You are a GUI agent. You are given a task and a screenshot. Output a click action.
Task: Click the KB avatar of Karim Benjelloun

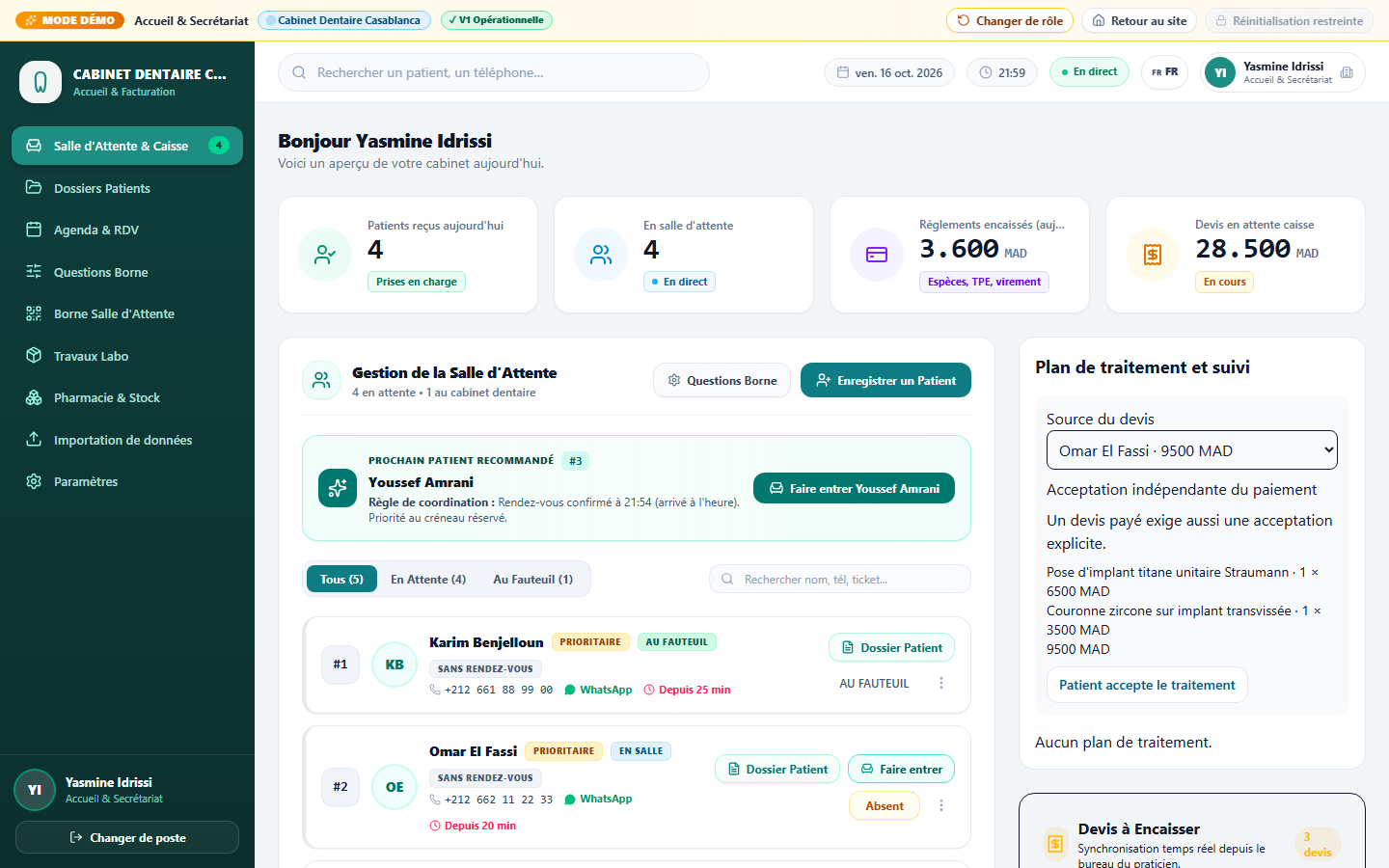pyautogui.click(x=395, y=665)
